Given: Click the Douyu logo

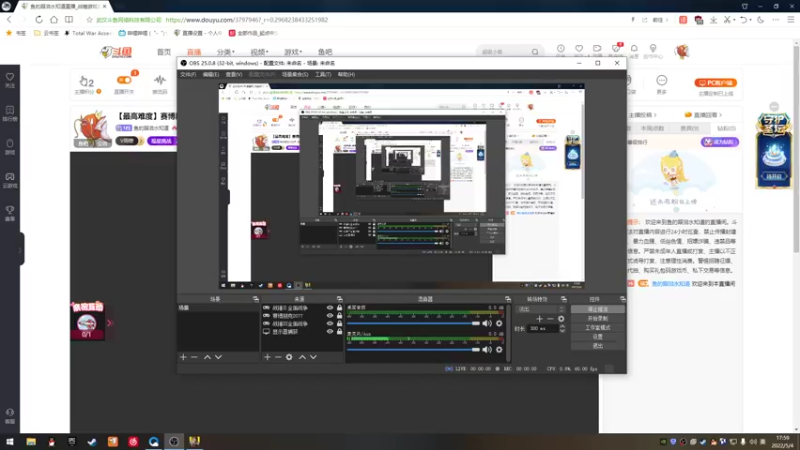Looking at the screenshot, I should click(116, 52).
